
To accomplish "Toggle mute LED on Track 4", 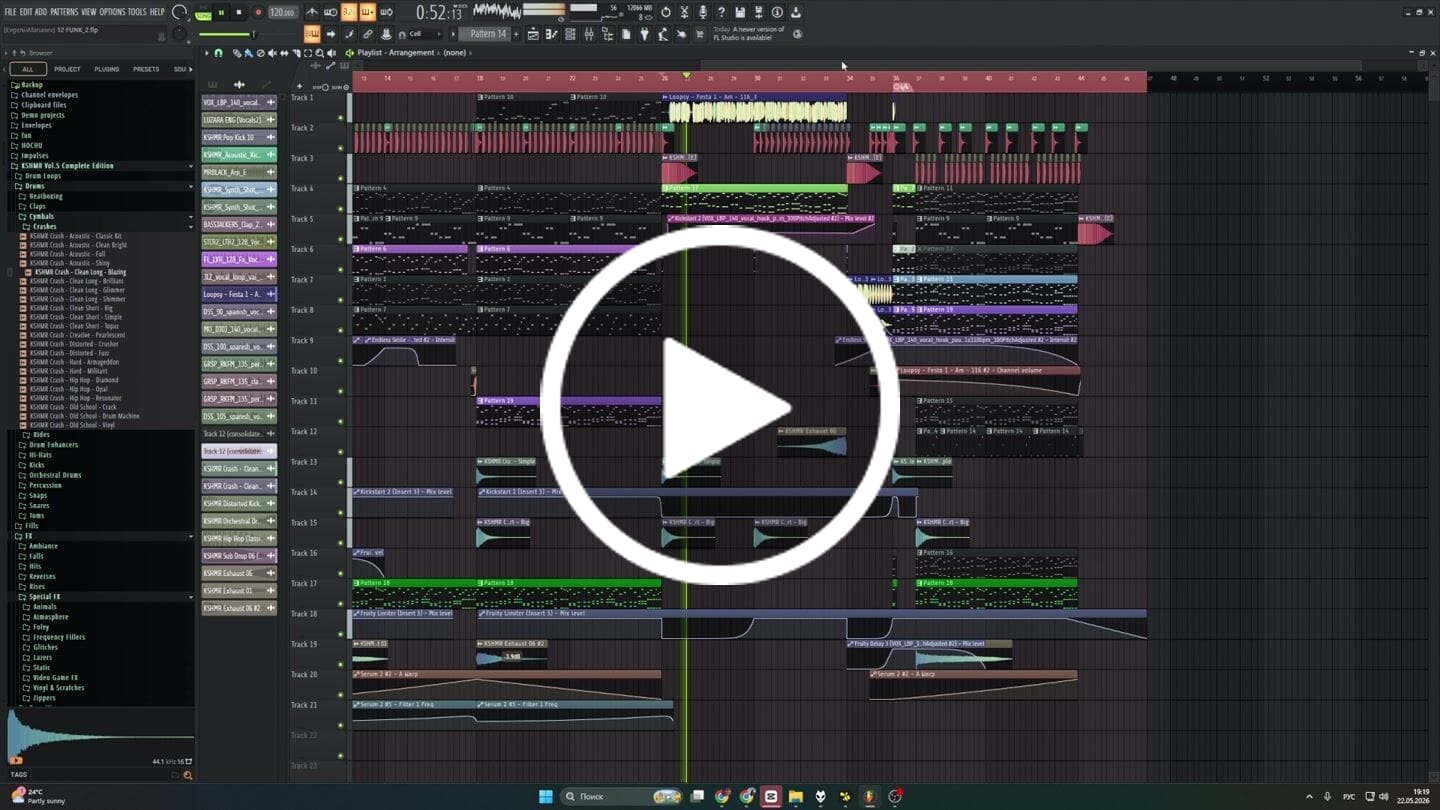I will (x=341, y=209).
